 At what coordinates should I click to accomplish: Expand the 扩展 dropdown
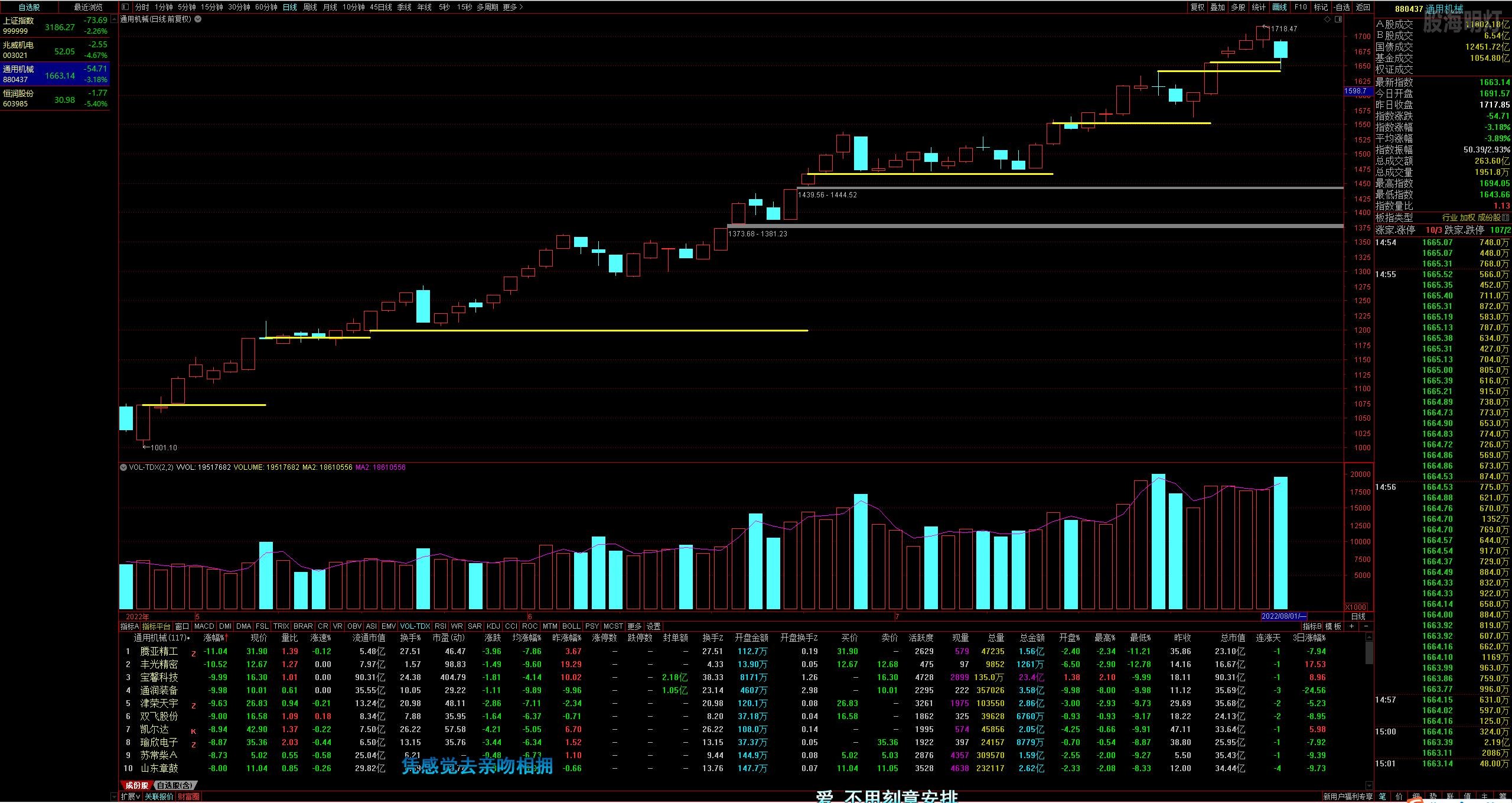[x=131, y=797]
